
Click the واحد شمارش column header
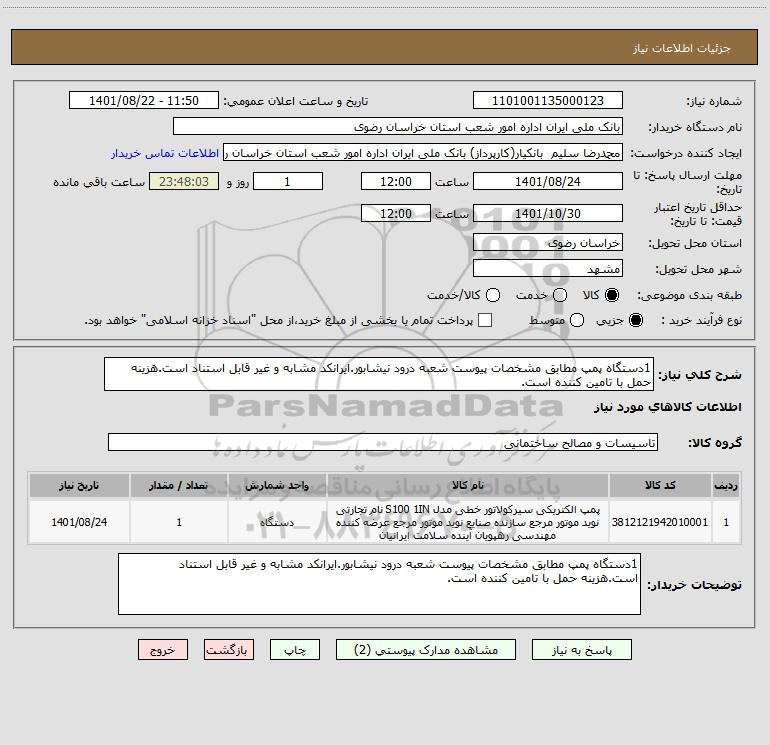[277, 485]
